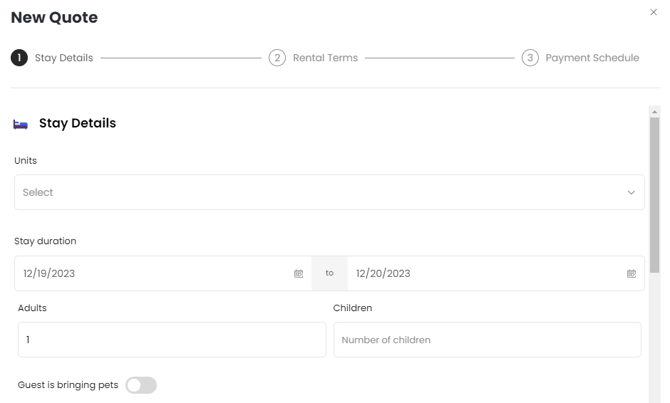Focus the Adults number field
This screenshot has height=403, width=670.
(171, 340)
